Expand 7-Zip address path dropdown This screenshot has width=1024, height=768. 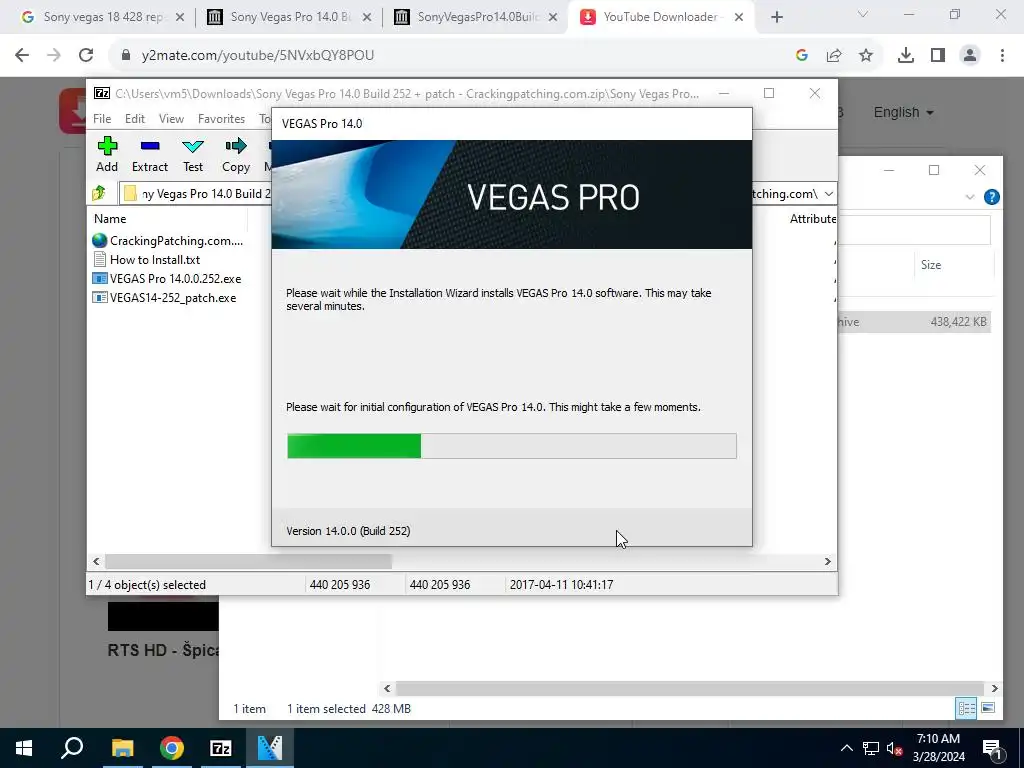(828, 194)
